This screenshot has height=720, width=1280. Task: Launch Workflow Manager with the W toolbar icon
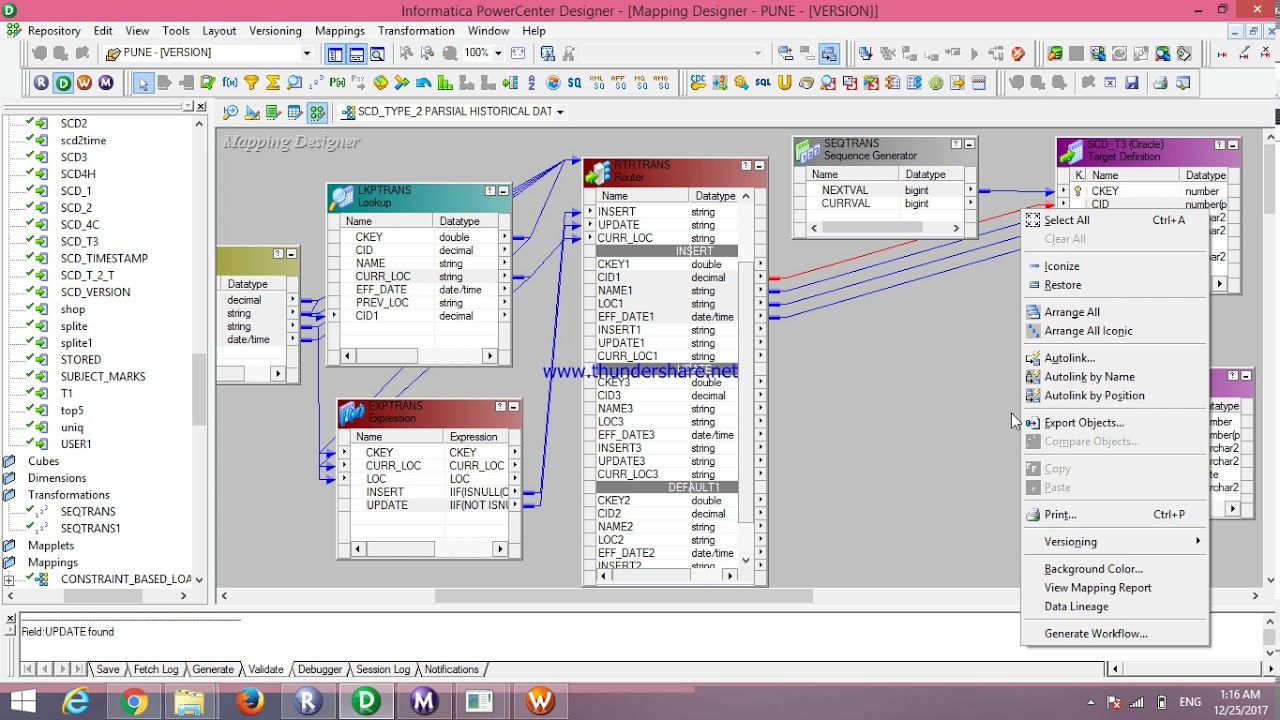(x=84, y=83)
